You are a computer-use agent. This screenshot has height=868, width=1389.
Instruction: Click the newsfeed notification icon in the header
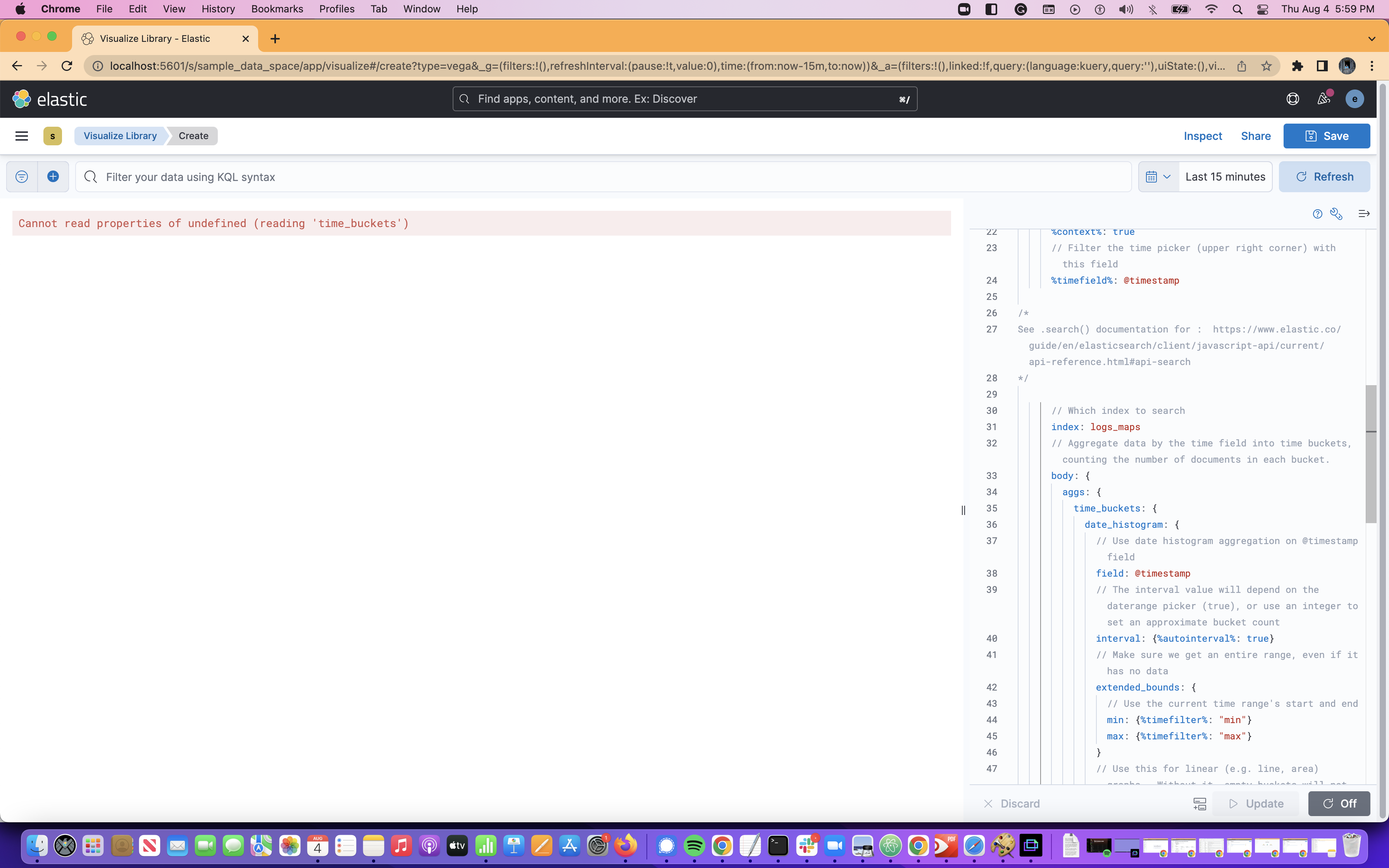coord(1324,98)
